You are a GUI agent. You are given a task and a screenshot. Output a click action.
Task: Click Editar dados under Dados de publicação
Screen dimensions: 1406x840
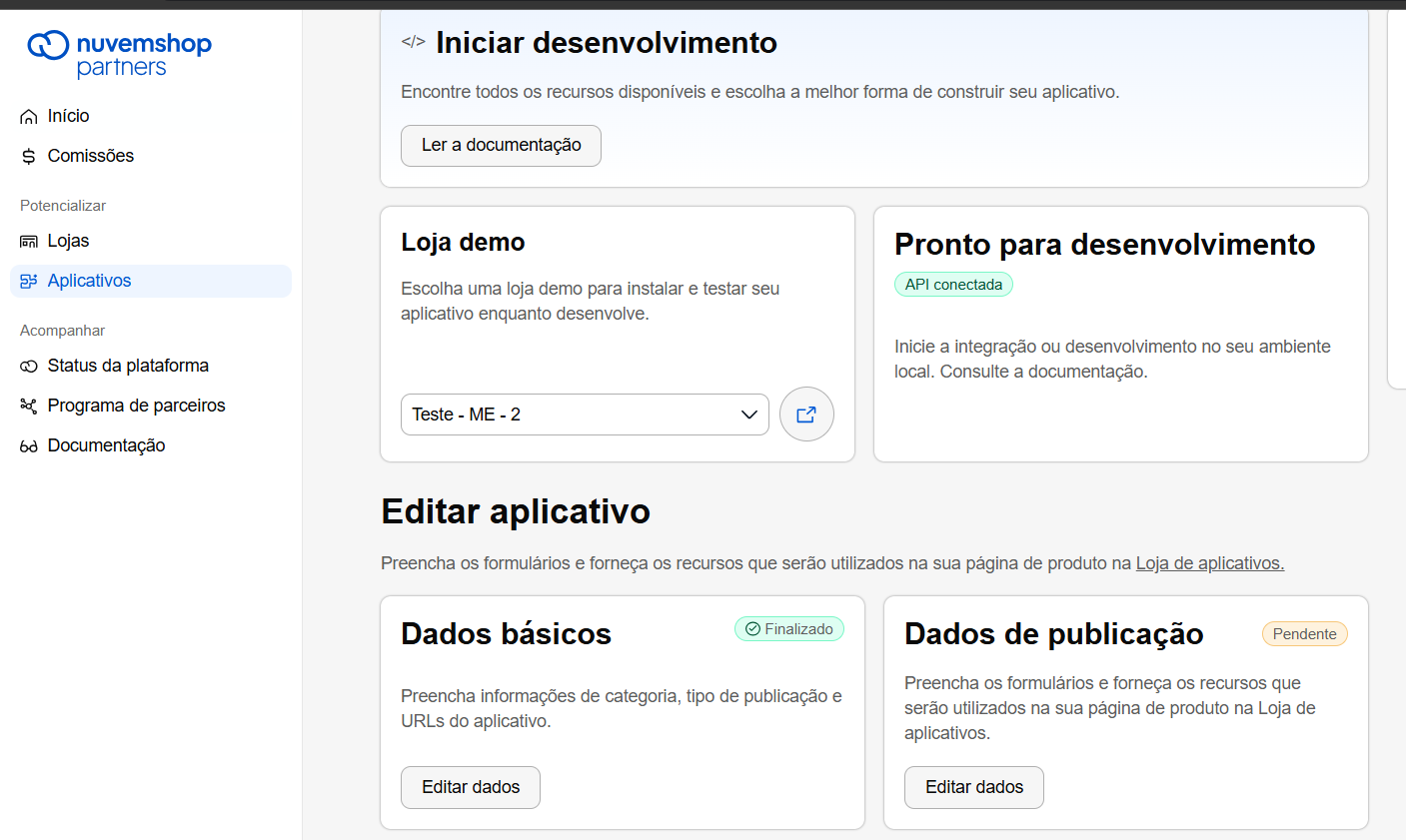[x=974, y=787]
